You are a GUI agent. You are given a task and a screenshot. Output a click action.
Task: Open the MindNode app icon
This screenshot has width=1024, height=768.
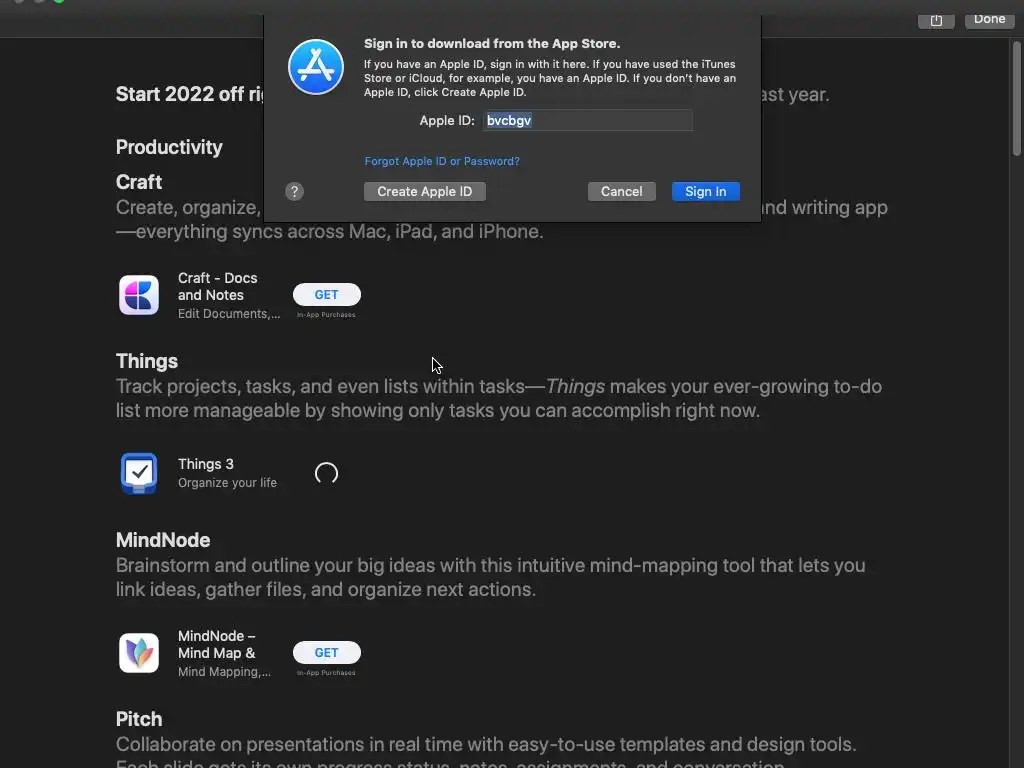point(138,652)
